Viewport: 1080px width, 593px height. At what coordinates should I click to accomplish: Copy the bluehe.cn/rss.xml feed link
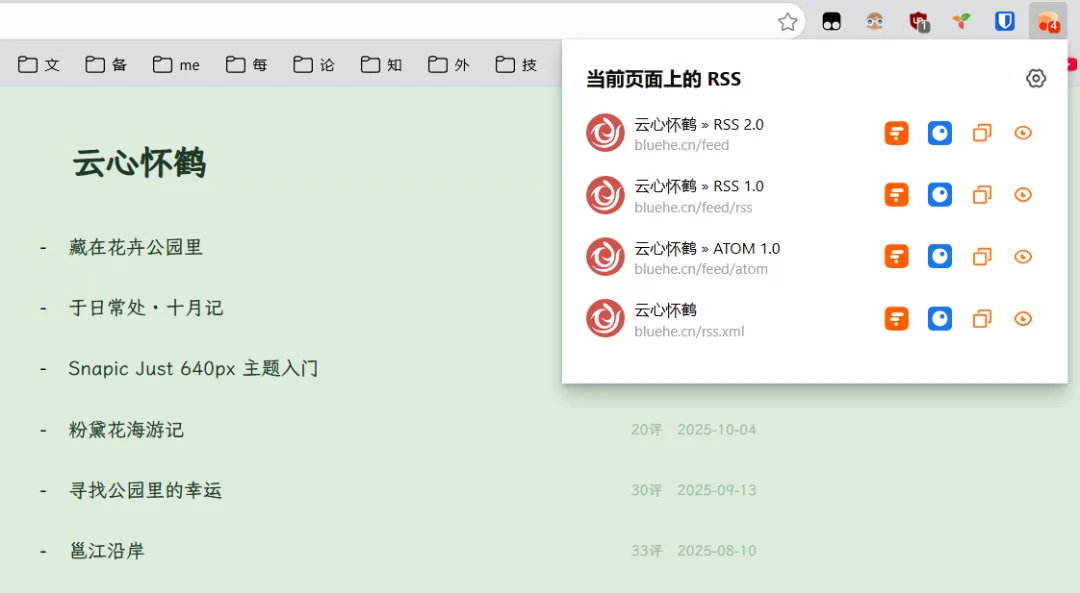982,319
